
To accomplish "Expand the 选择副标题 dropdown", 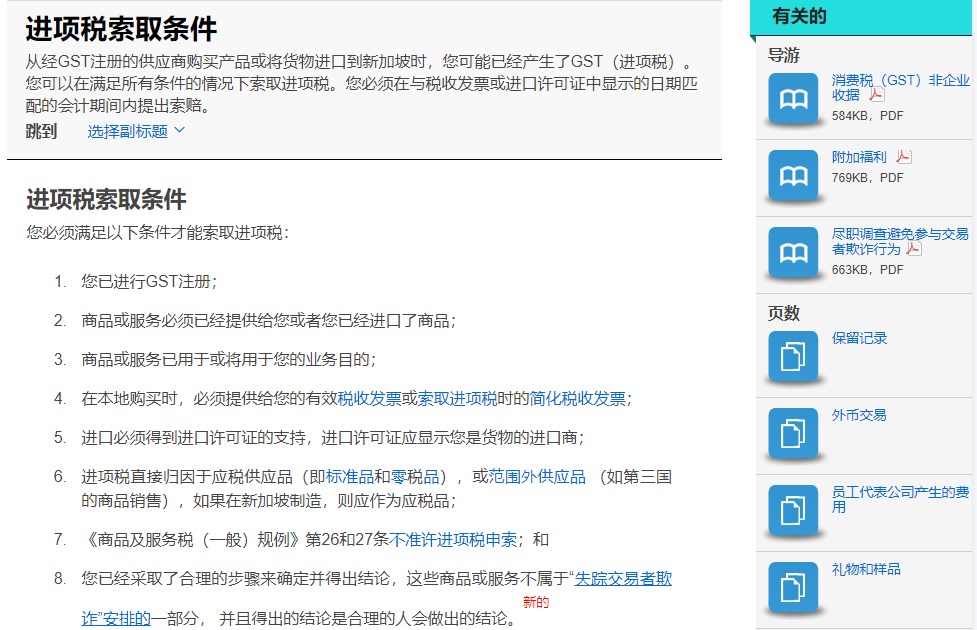I will 136,131.
